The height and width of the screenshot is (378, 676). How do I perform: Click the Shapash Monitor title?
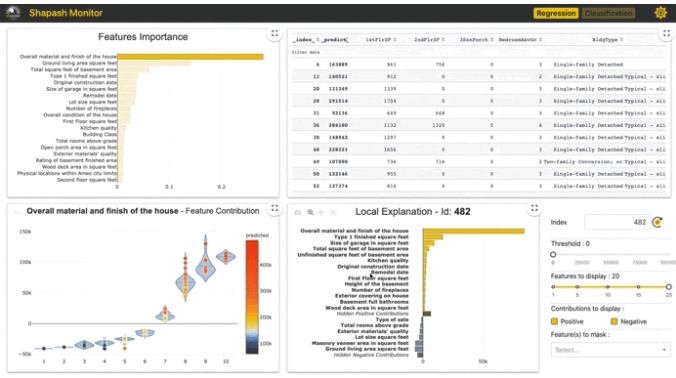point(66,13)
